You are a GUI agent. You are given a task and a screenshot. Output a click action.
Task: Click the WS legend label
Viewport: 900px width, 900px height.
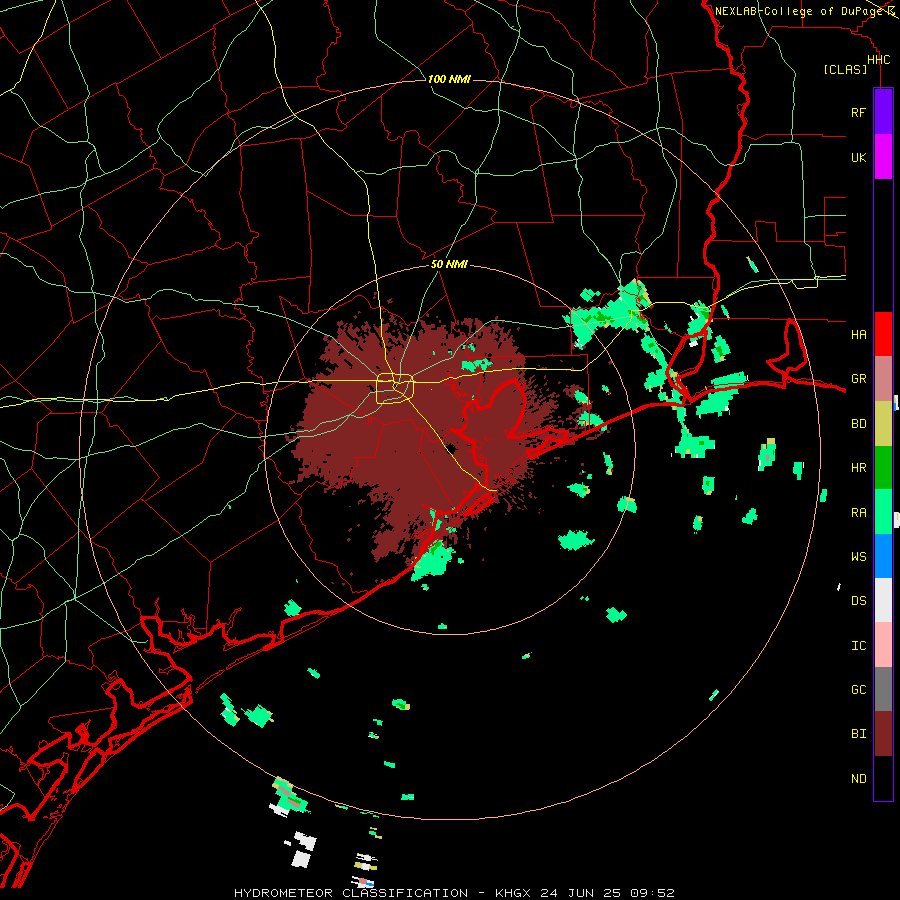[858, 557]
